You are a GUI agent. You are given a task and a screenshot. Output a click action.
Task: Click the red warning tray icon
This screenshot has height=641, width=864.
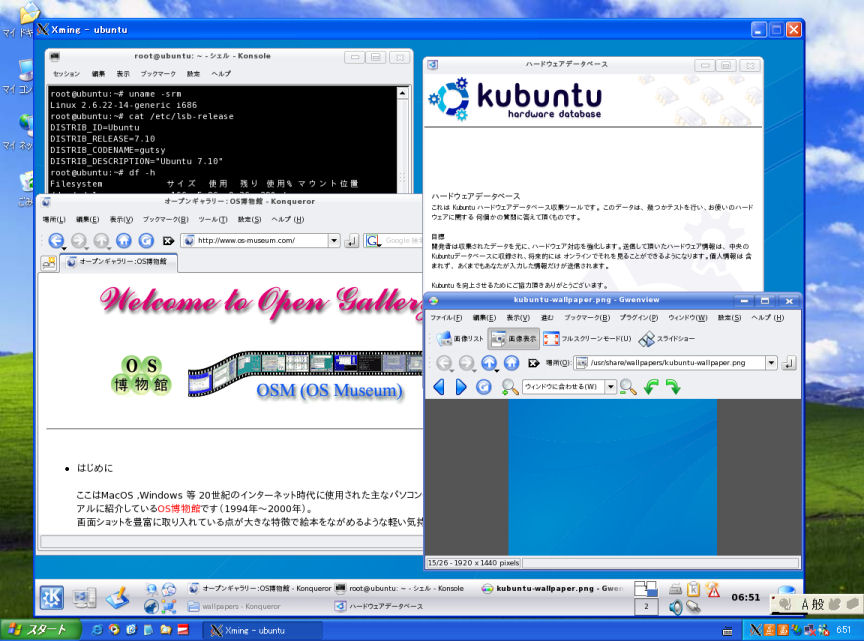(x=713, y=589)
